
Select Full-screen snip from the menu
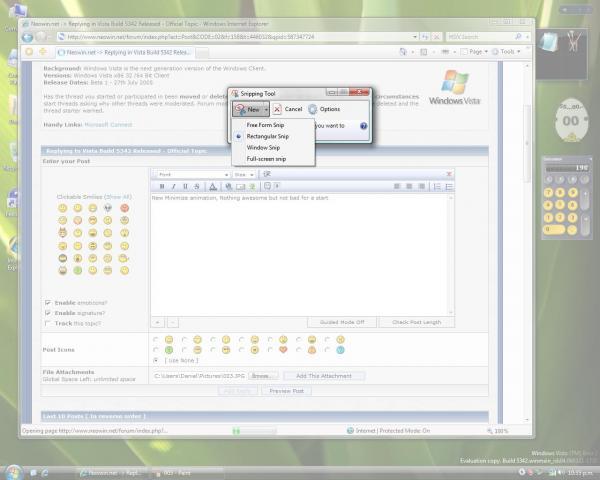pos(266,159)
